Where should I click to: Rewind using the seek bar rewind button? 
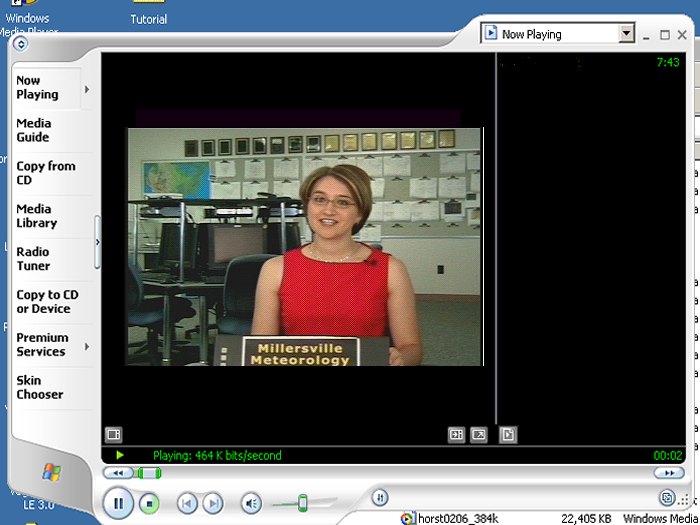118,473
